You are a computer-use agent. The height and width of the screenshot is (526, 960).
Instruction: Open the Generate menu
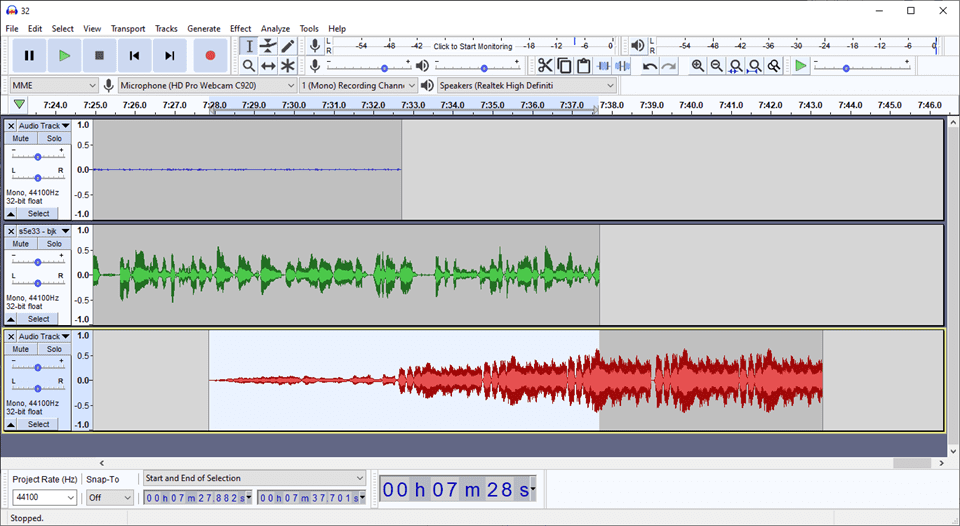203,29
